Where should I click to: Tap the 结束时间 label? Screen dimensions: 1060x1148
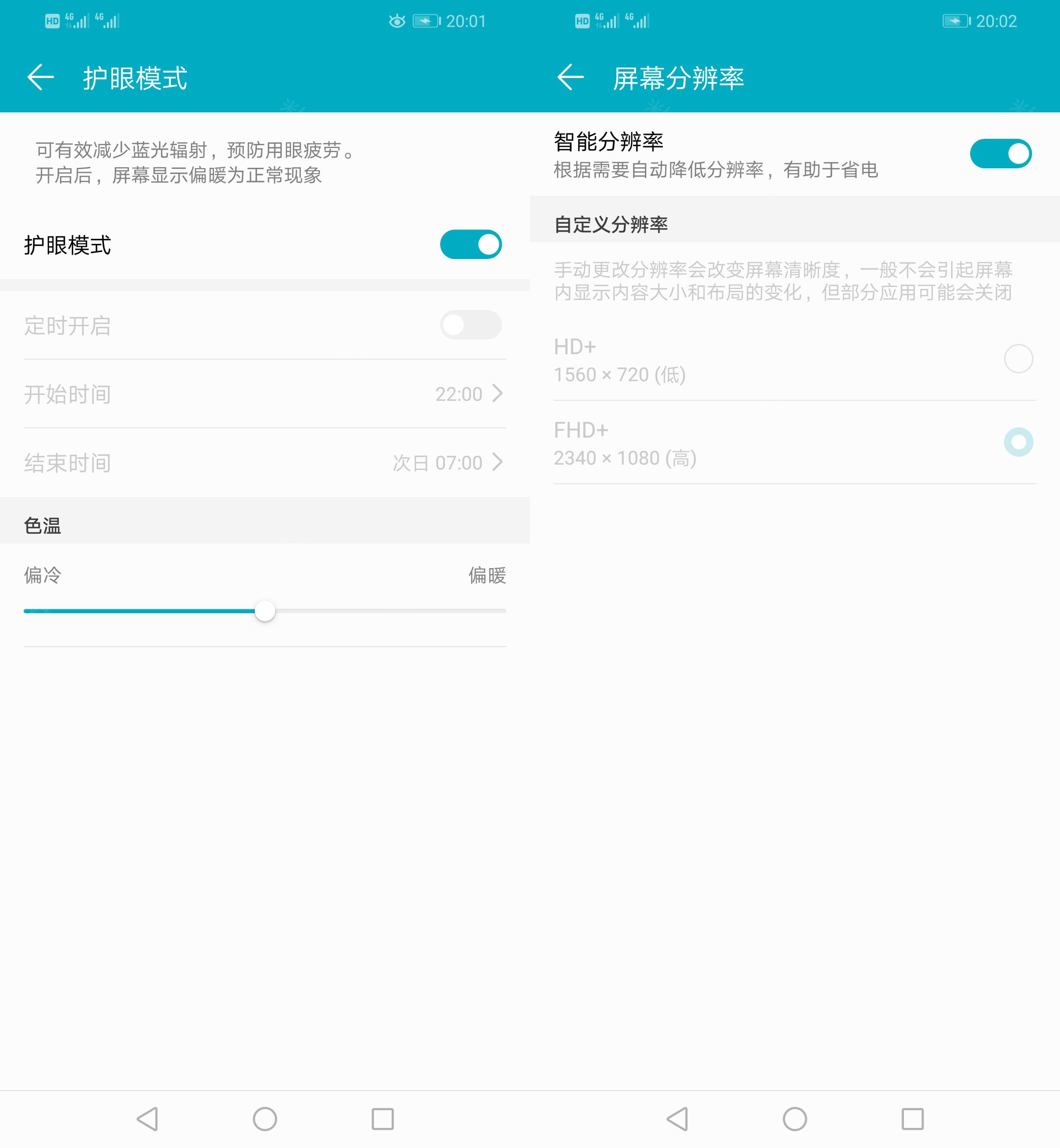coord(68,463)
